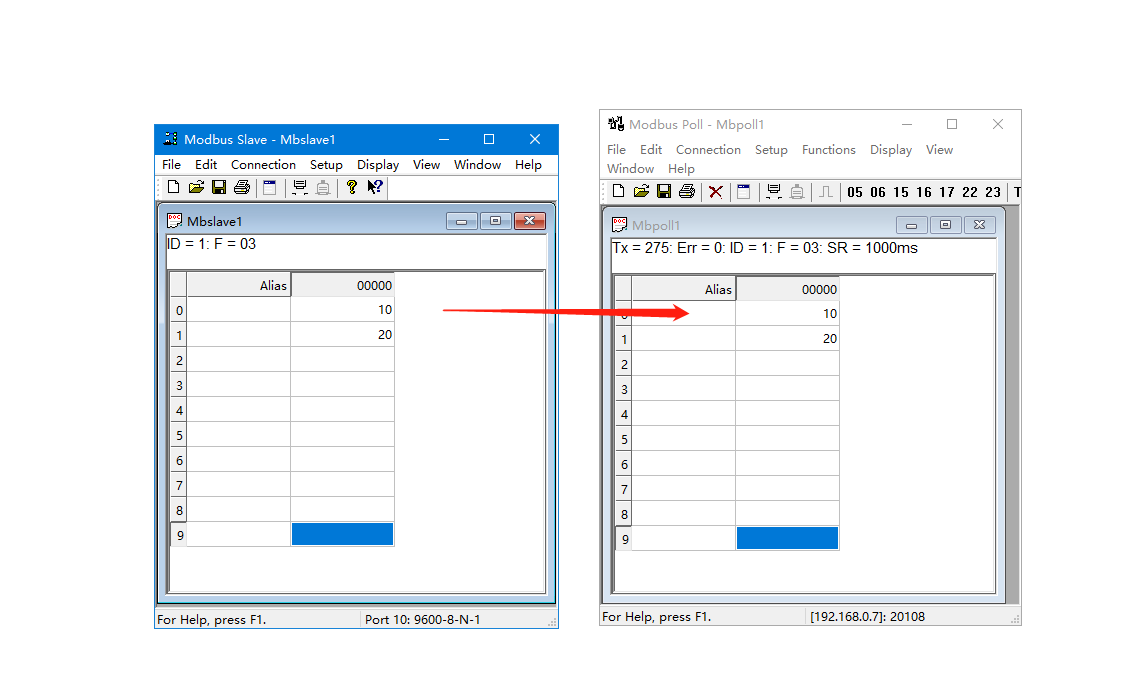1140x679 pixels.
Task: Click function 16 button in Modbus Poll toolbar
Action: pos(924,192)
